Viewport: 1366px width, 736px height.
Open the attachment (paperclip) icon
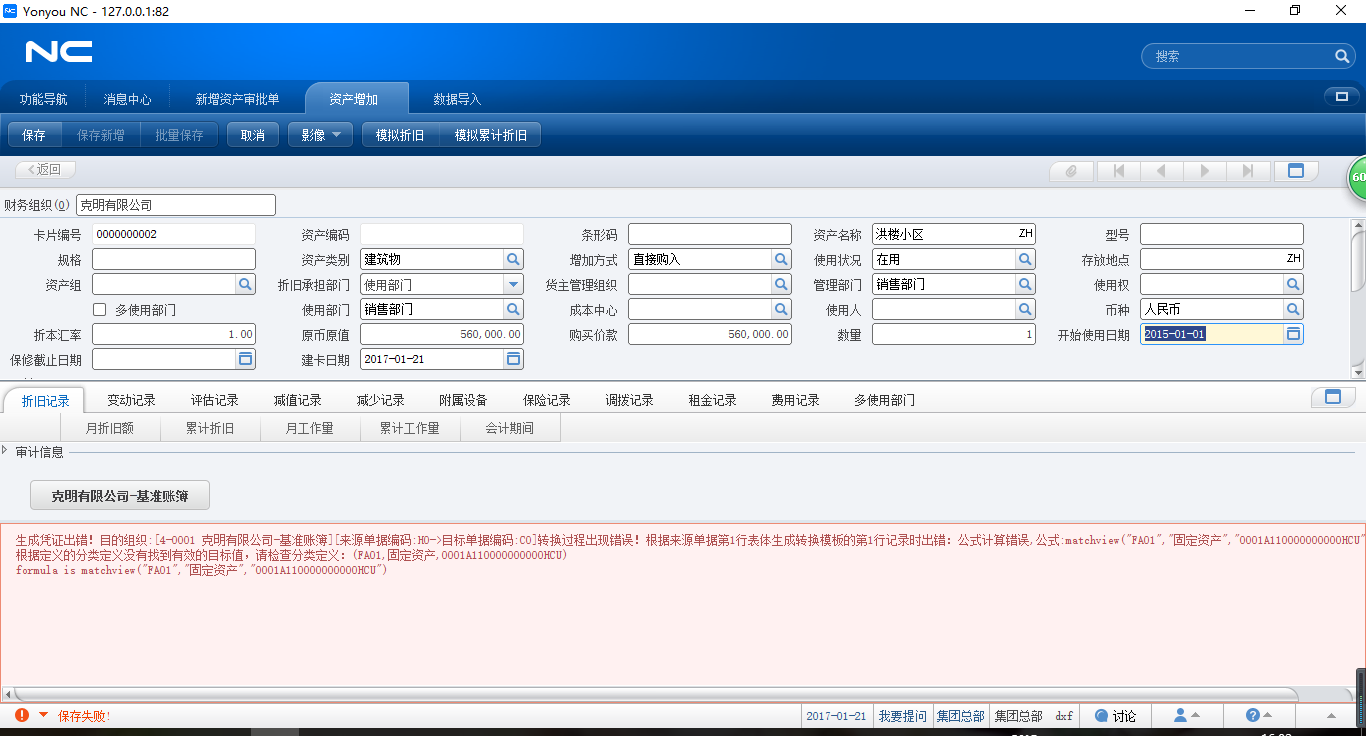click(x=1070, y=170)
